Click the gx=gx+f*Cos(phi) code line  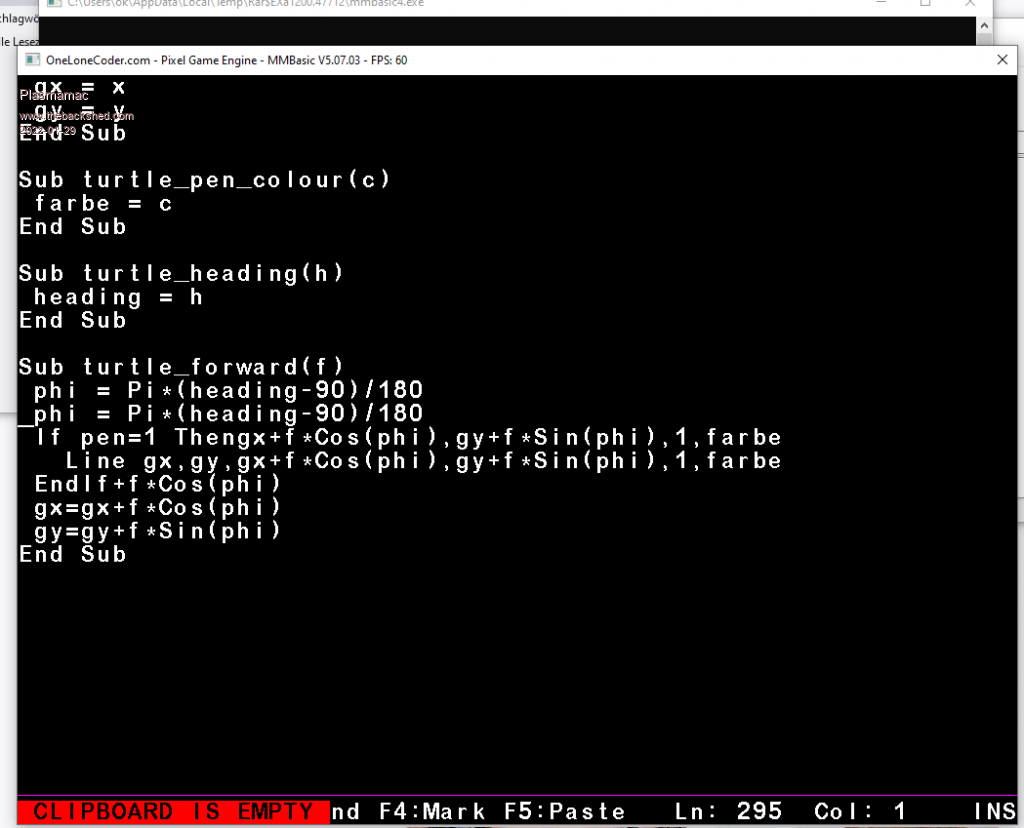click(157, 507)
